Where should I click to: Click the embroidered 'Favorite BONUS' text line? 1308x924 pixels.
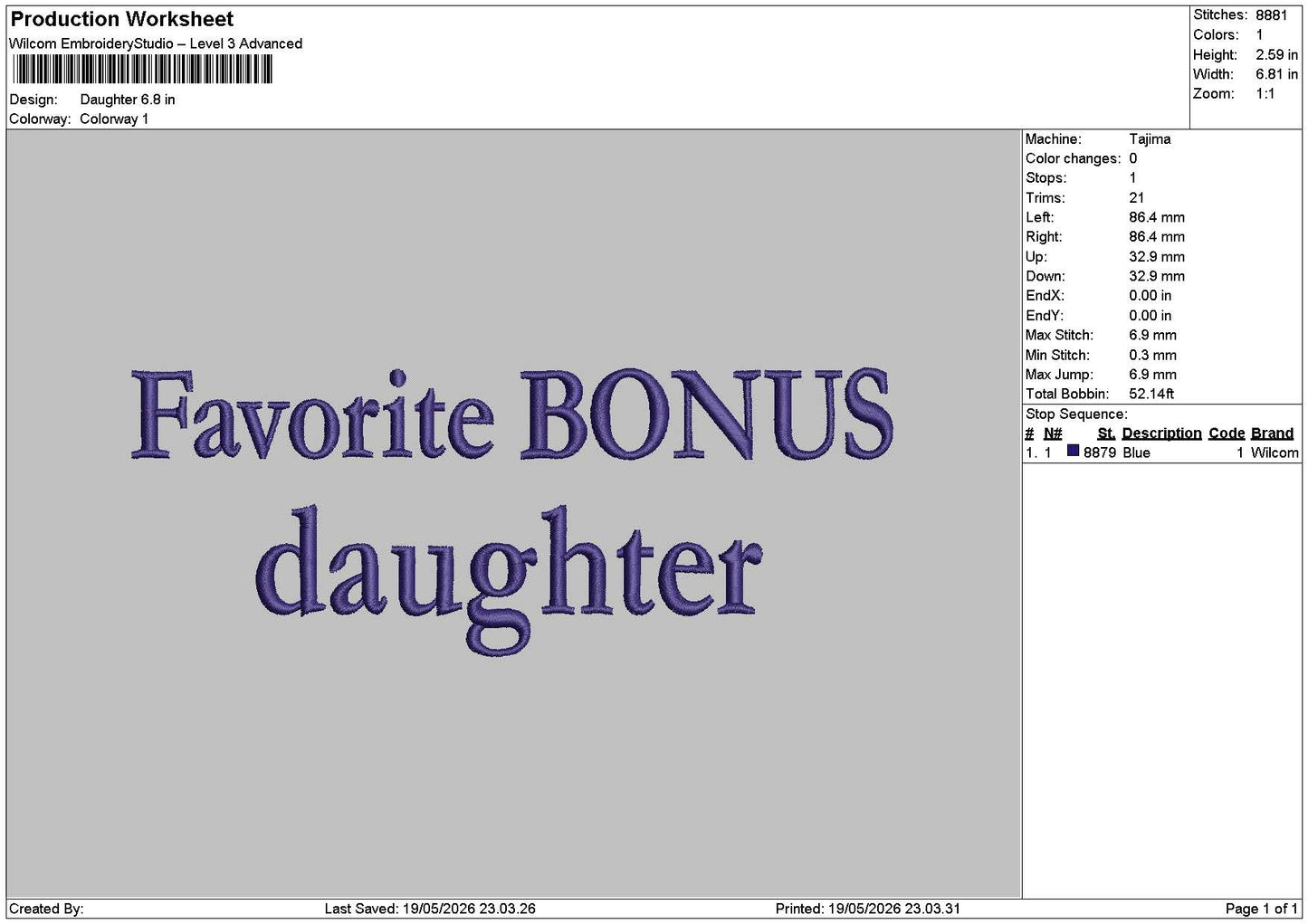[511, 414]
